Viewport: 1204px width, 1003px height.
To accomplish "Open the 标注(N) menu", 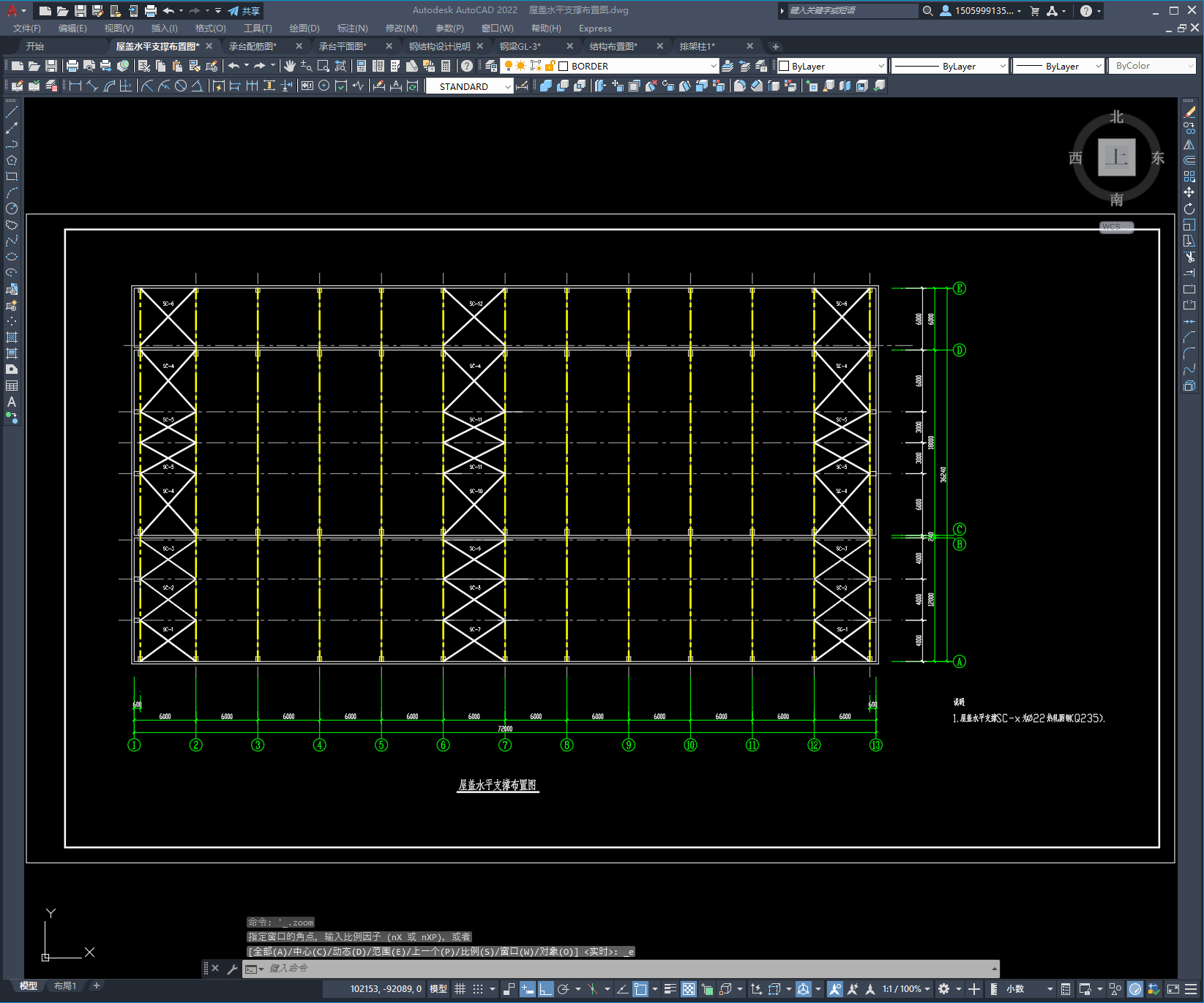I will (352, 29).
